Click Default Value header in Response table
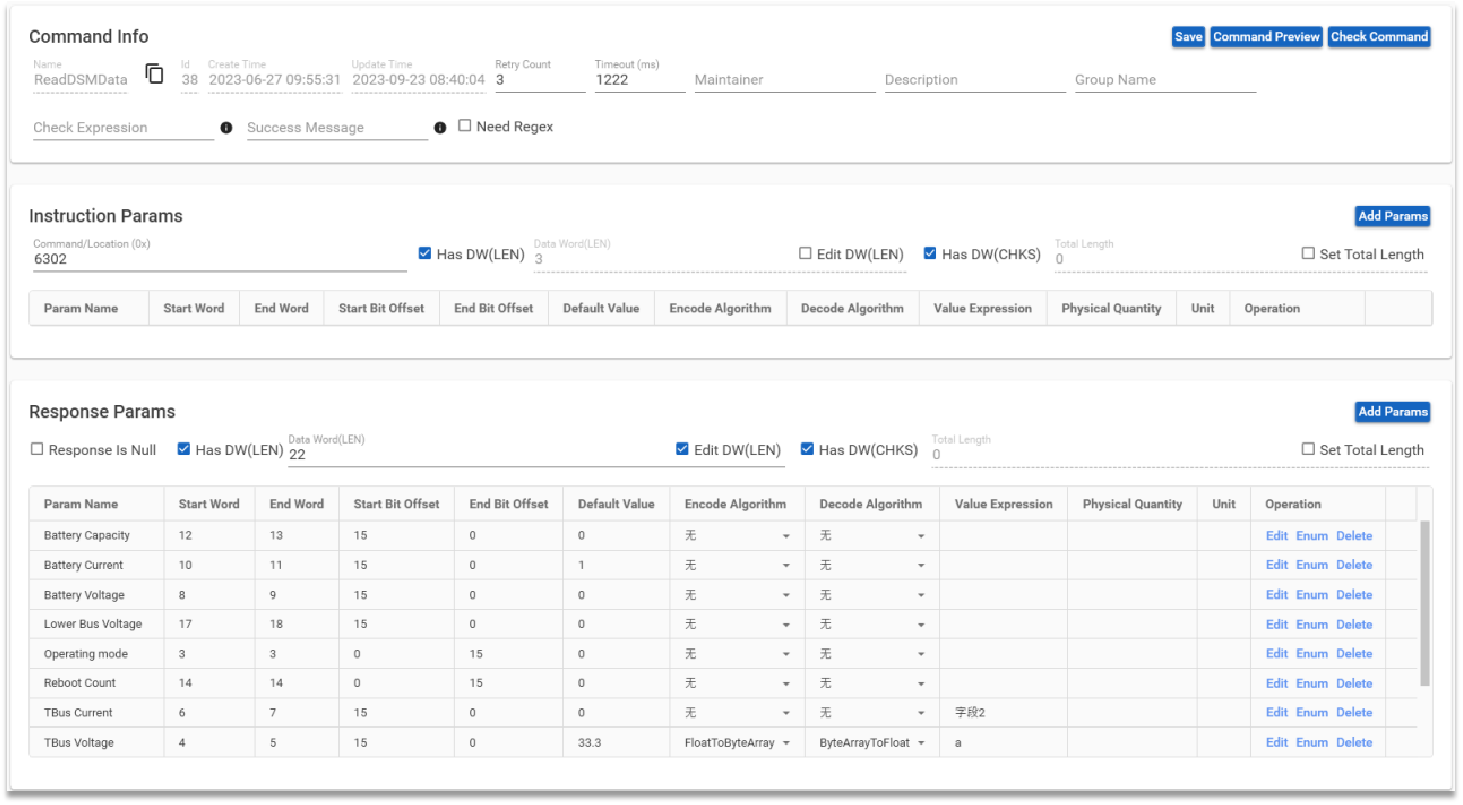The image size is (1463, 805). [616, 505]
